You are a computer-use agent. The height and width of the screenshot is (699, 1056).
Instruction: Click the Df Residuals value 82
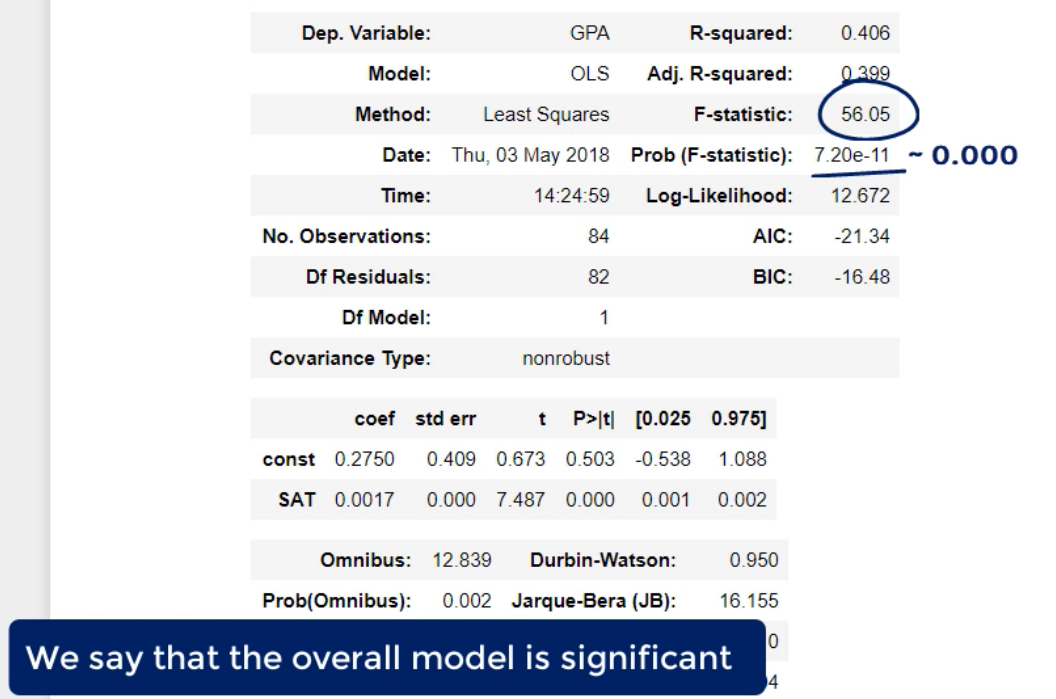(x=598, y=277)
